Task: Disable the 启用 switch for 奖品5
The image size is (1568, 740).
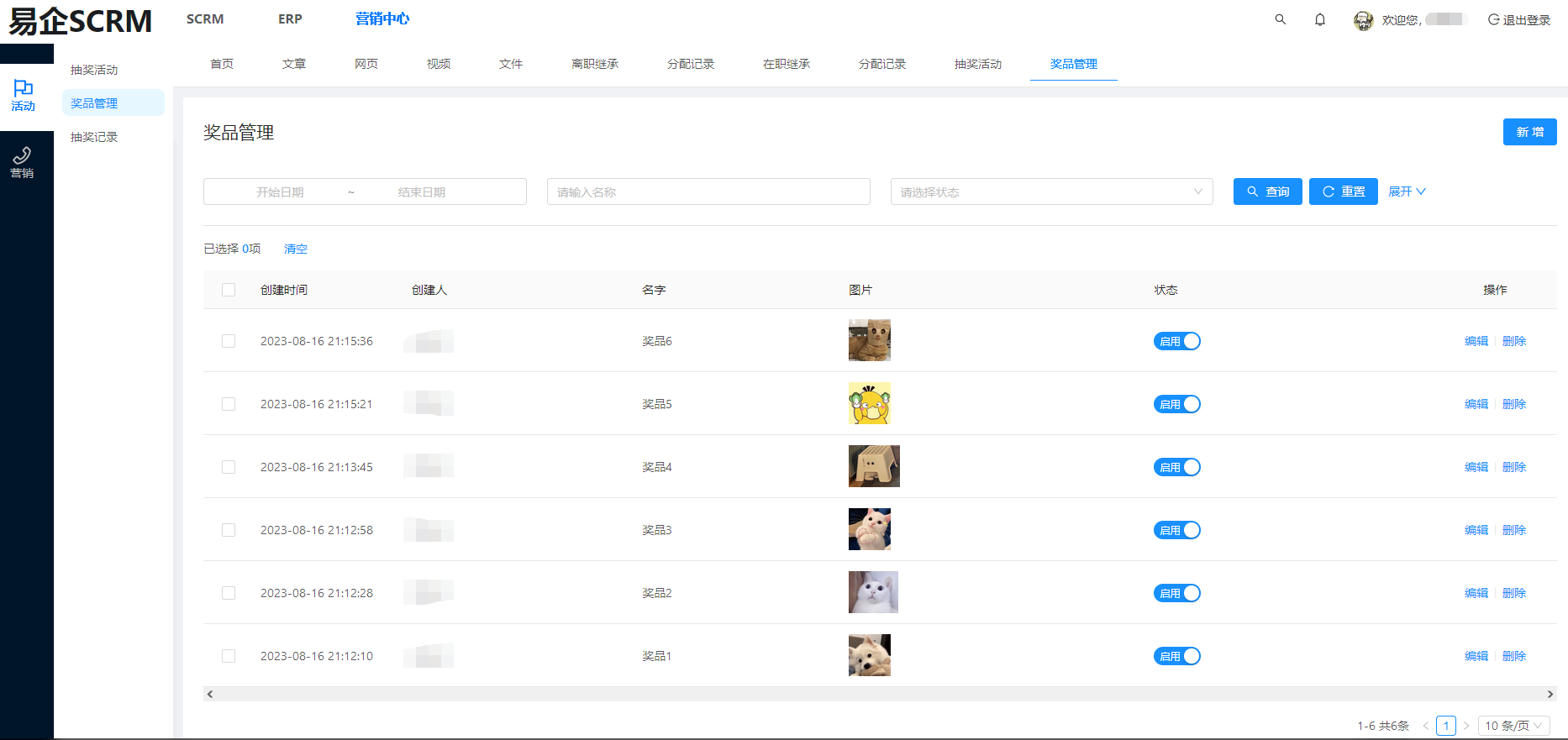Action: click(x=1177, y=404)
